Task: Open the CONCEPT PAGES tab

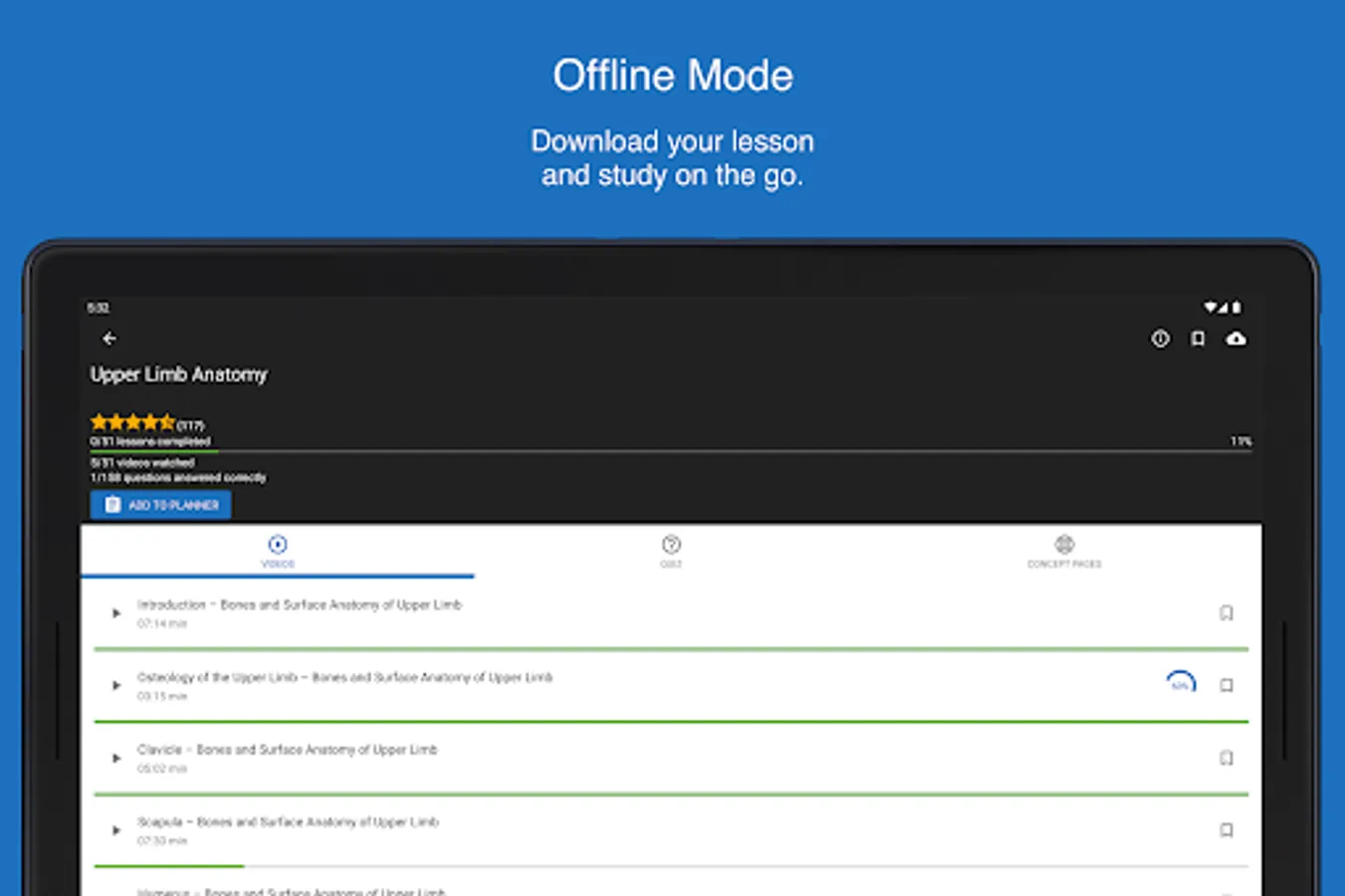Action: [1064, 551]
